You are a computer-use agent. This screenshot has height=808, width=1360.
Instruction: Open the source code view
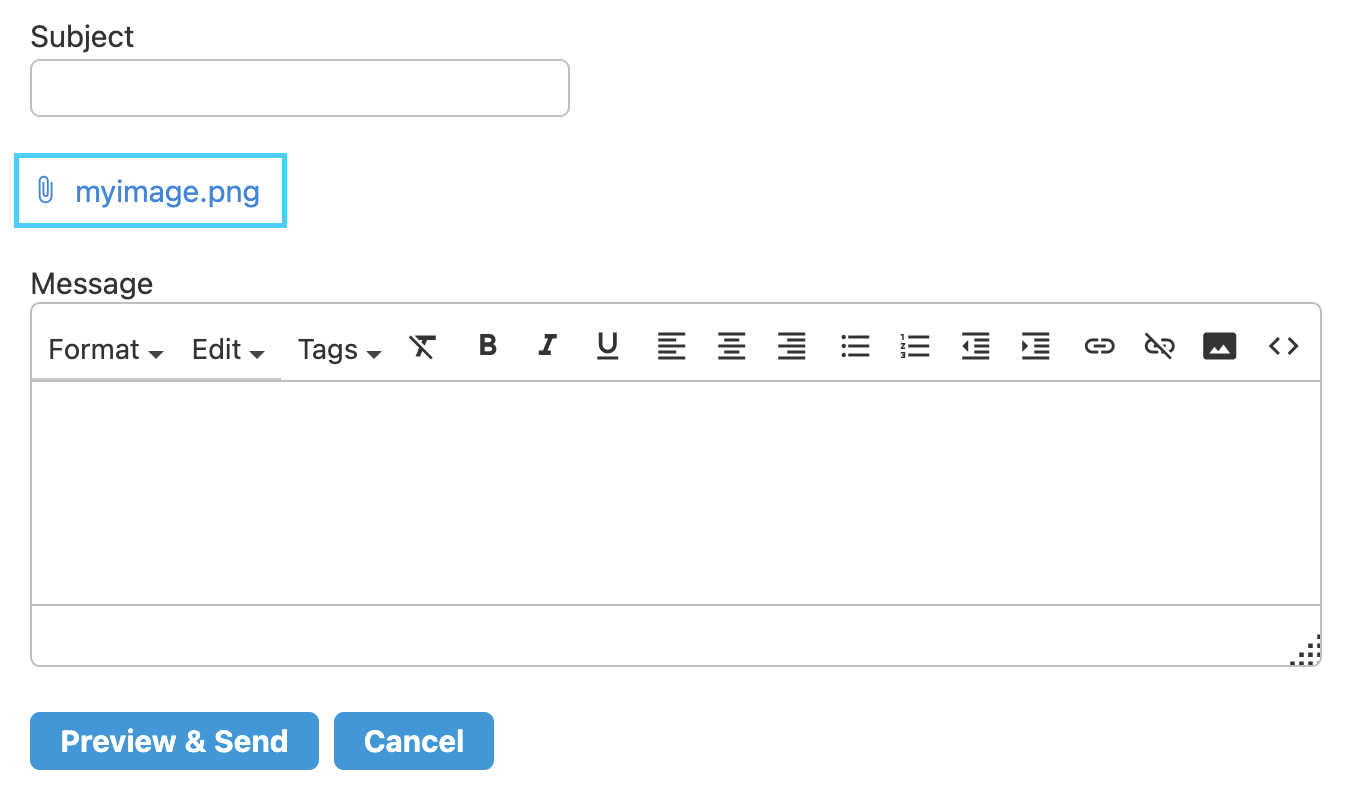pyautogui.click(x=1283, y=347)
